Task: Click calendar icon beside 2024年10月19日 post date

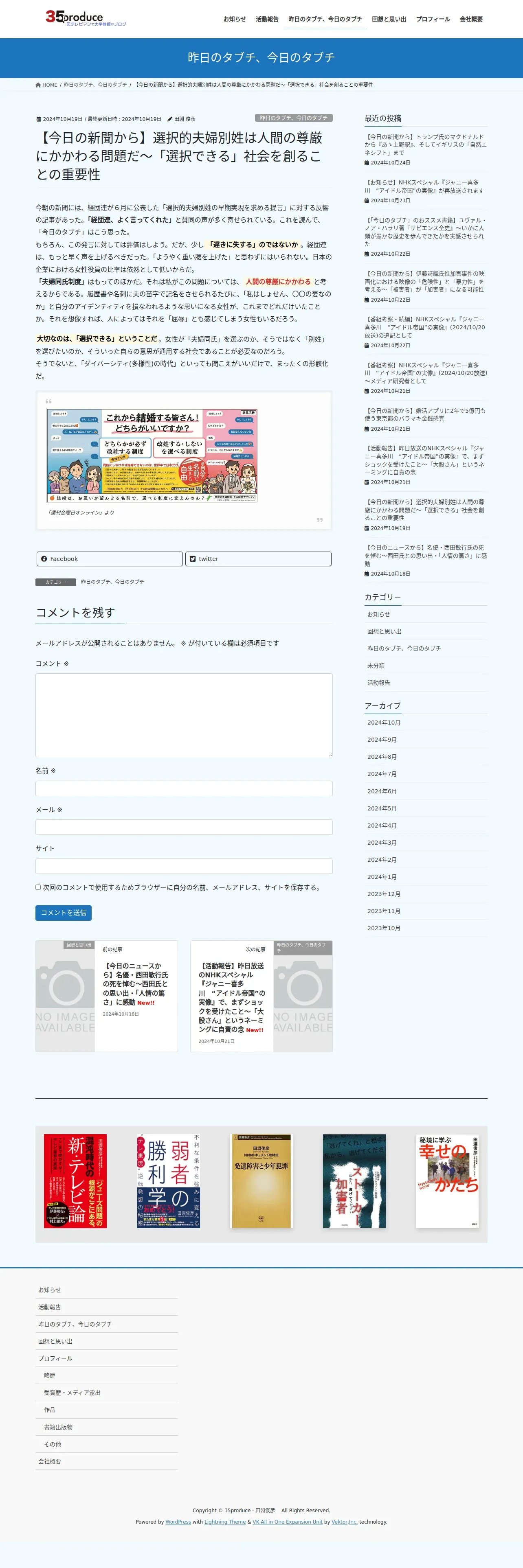Action: (39, 119)
